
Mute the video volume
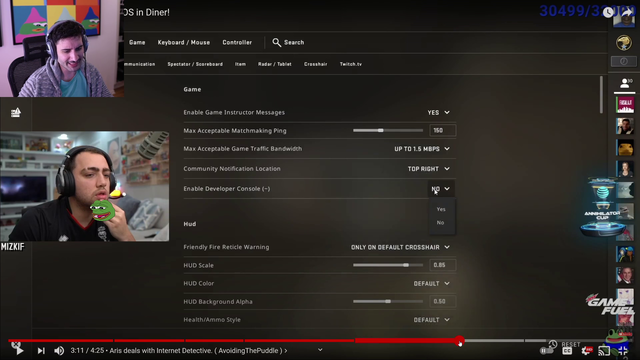point(59,351)
